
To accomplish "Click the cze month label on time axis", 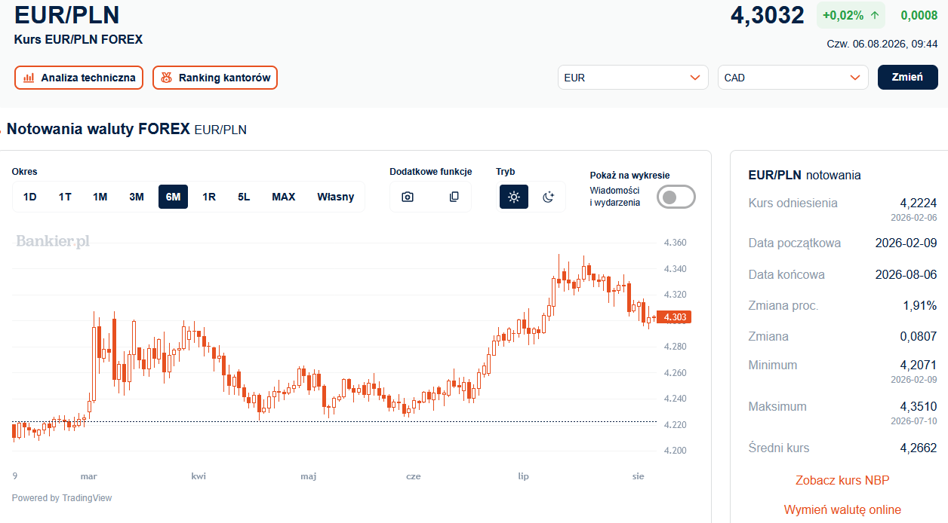I will pos(414,476).
